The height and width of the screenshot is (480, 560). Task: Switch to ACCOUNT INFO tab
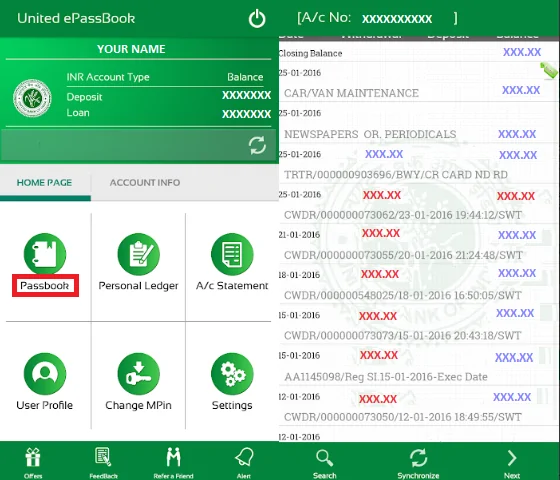point(145,182)
